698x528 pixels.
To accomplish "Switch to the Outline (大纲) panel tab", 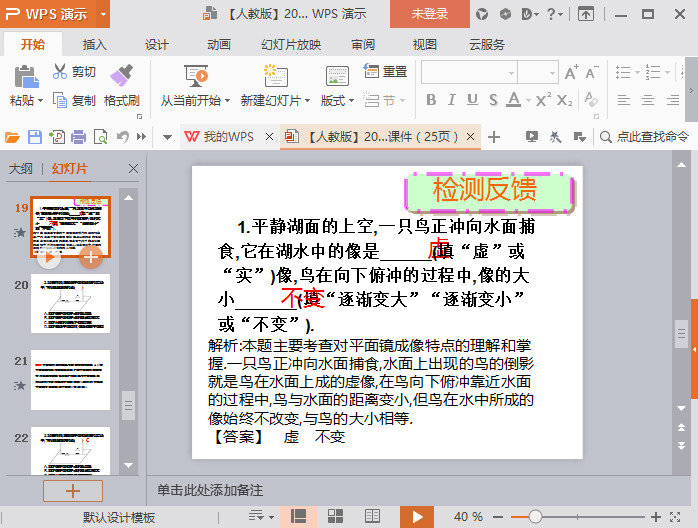I will pos(21,169).
